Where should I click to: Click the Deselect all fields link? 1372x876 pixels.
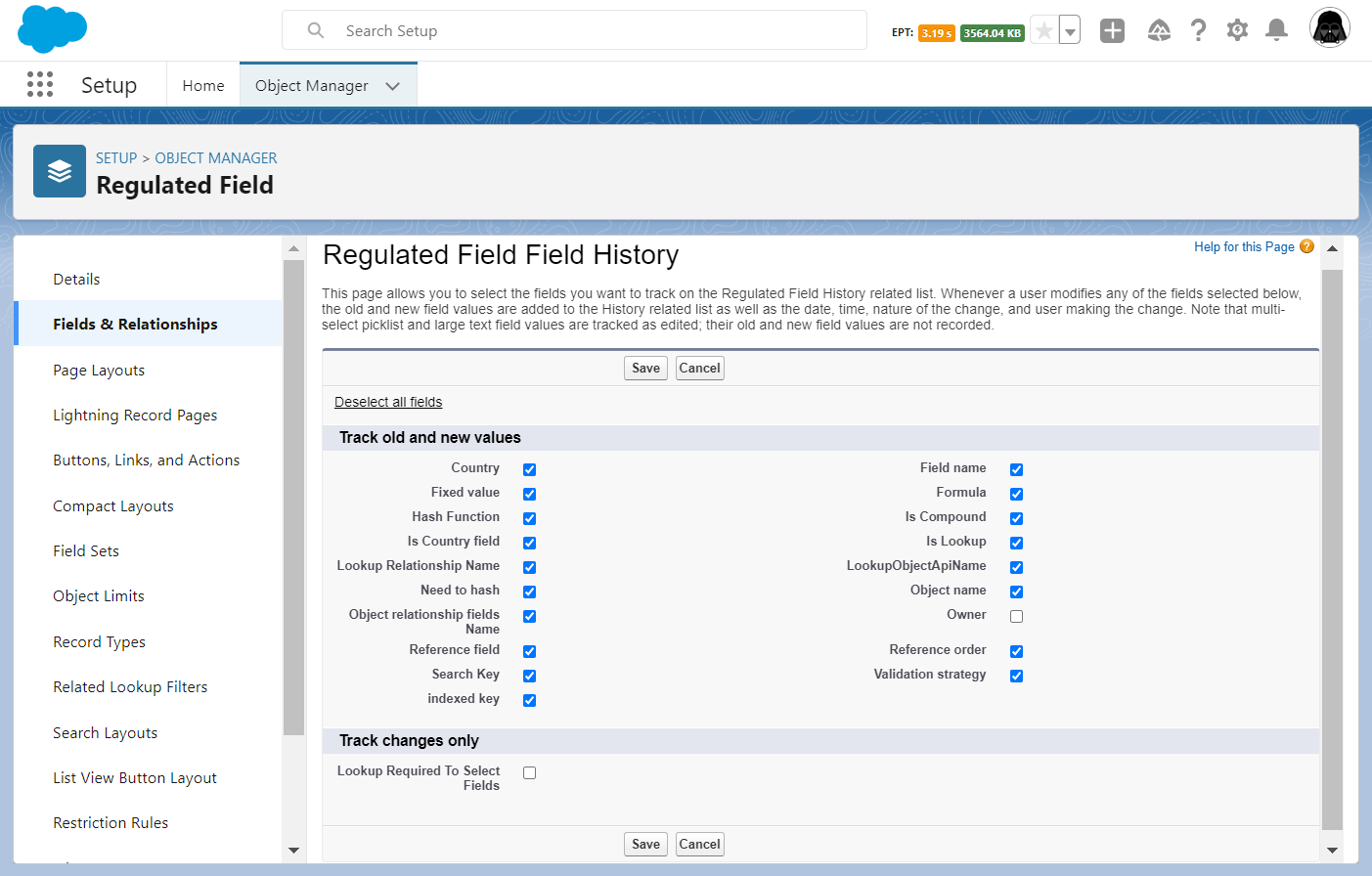(x=388, y=402)
